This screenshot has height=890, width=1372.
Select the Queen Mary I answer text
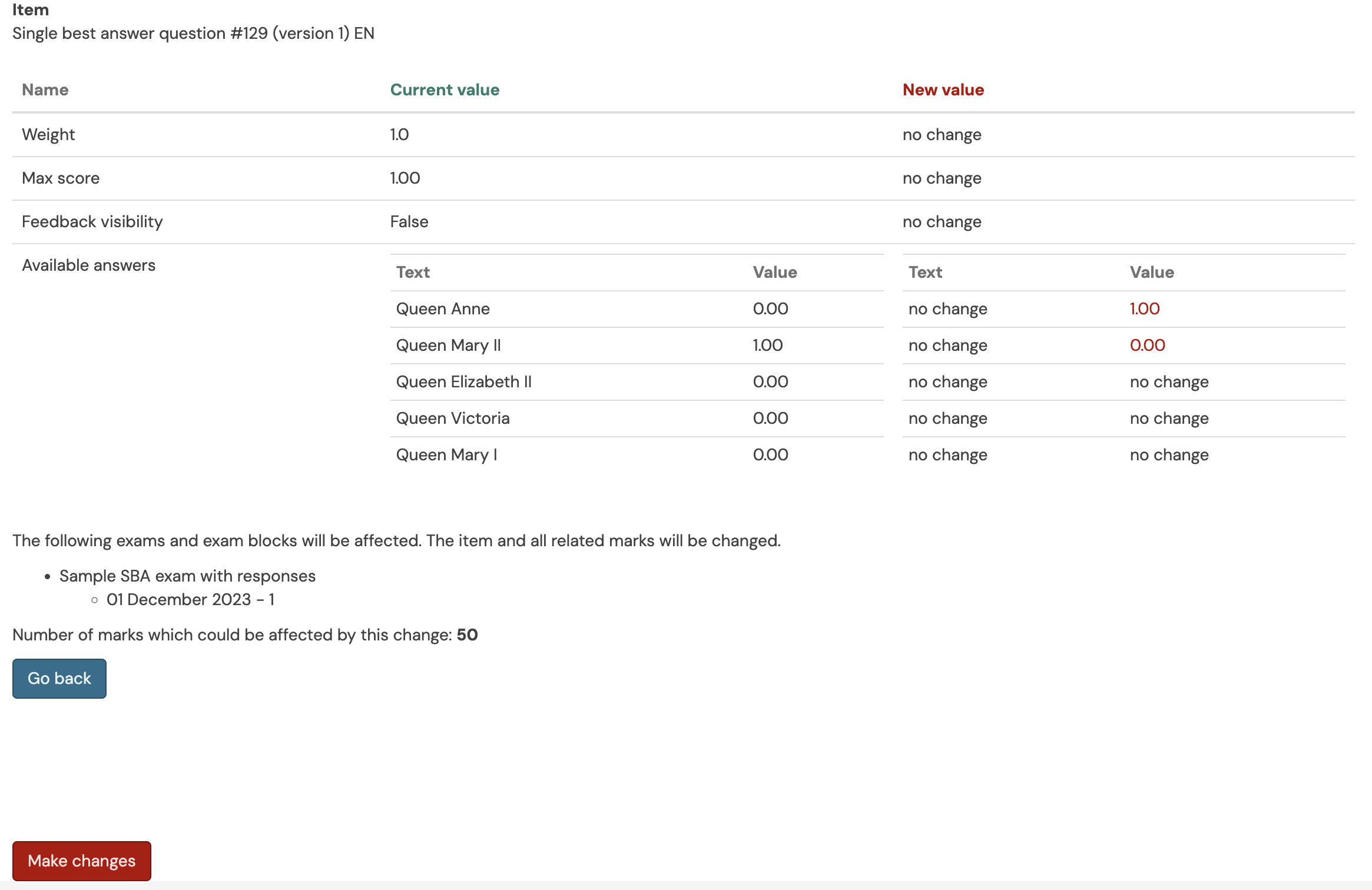(446, 454)
